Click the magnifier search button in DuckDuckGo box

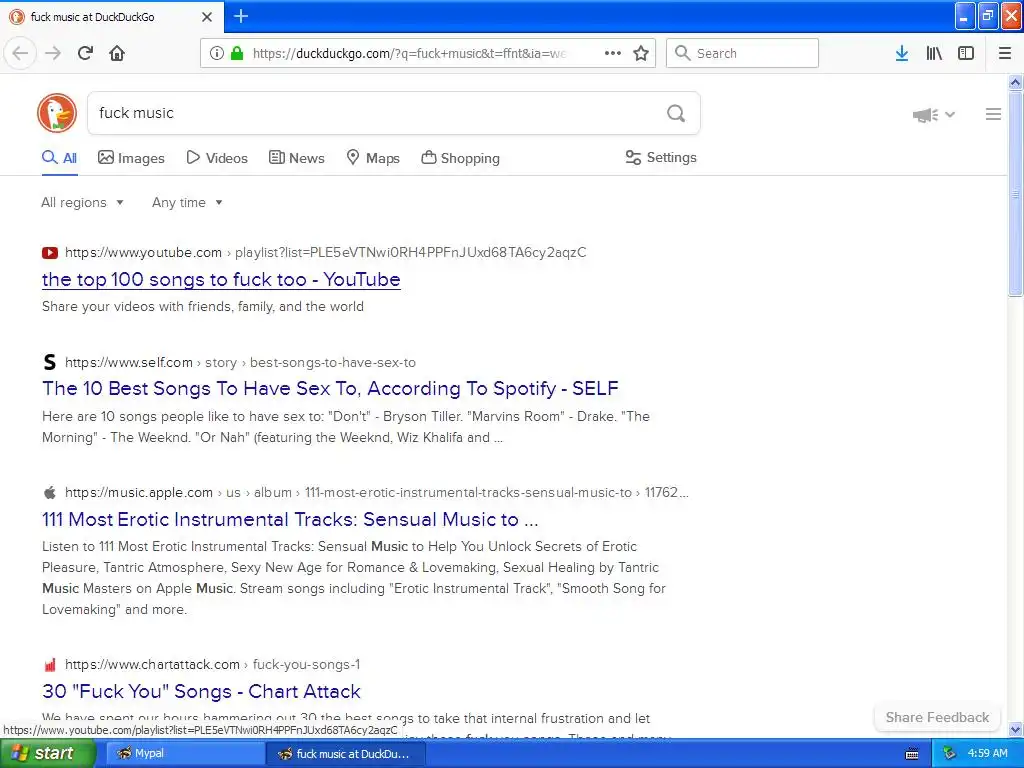(x=676, y=114)
